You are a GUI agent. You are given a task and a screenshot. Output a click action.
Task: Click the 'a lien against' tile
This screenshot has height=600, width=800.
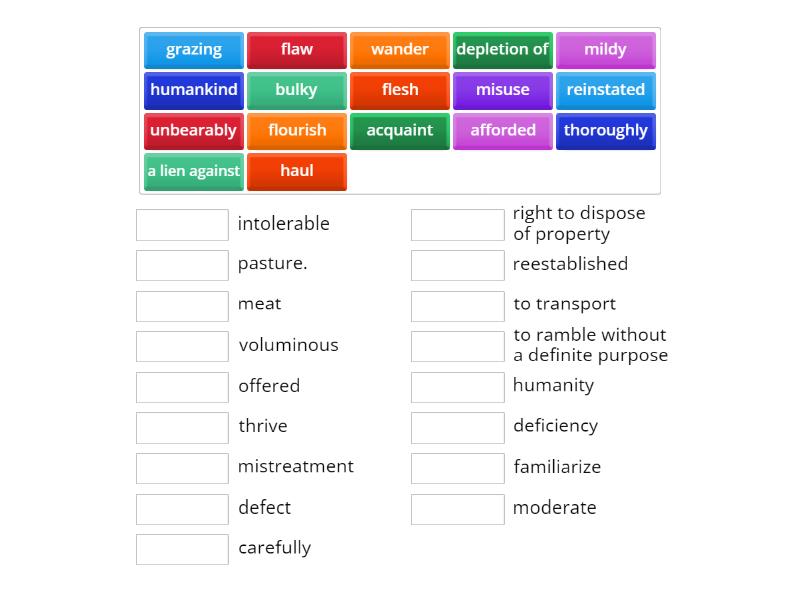[193, 171]
